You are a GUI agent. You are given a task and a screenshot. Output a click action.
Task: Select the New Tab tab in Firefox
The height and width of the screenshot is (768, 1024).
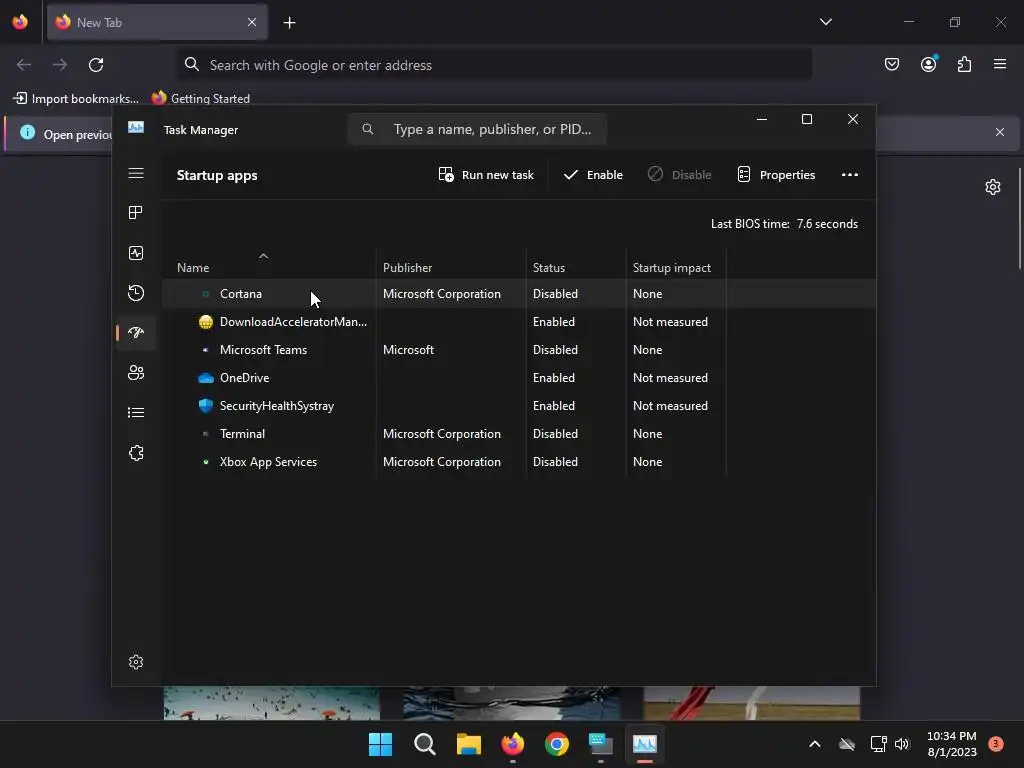157,22
